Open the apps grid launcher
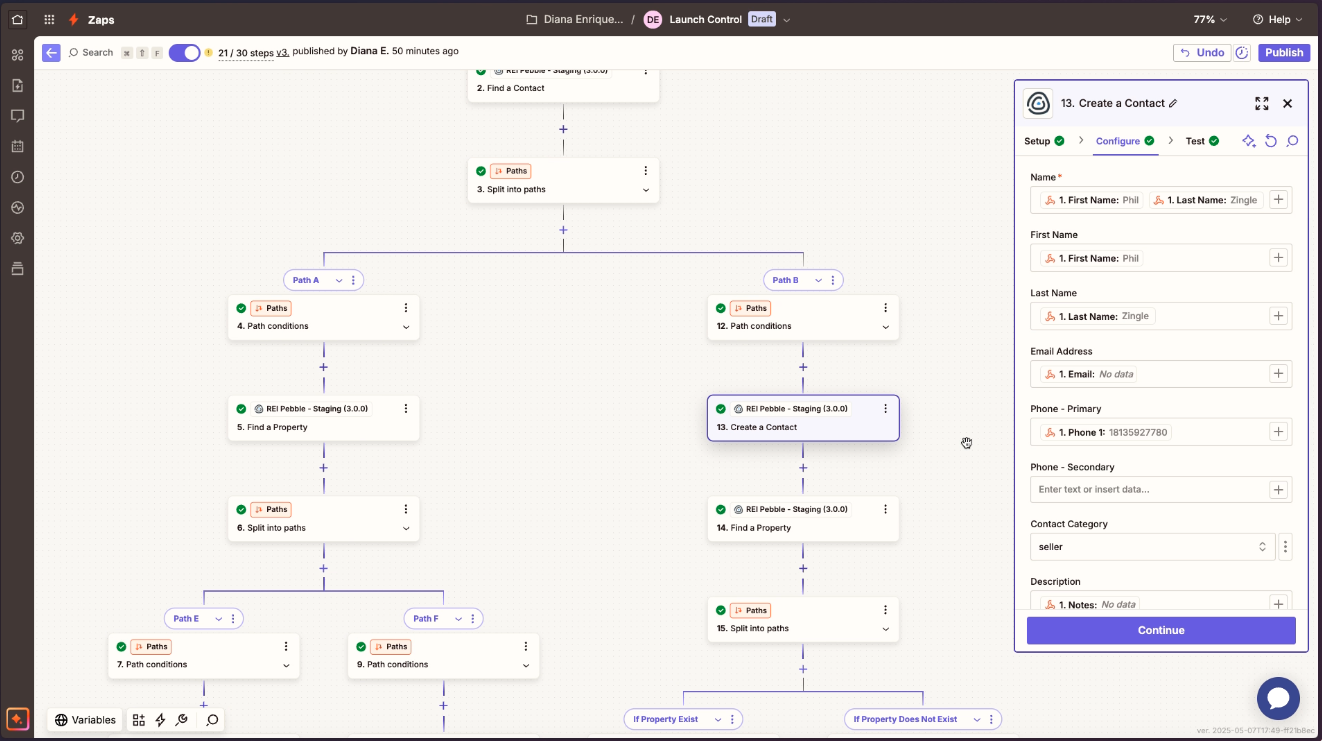 49,19
